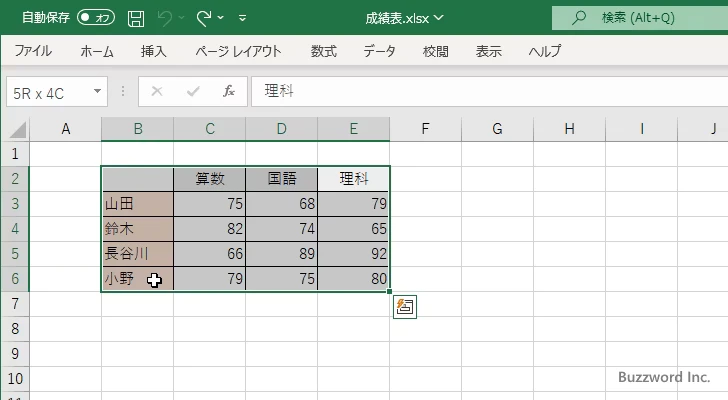The image size is (728, 400).
Task: Click in the formula bar showing 理科
Action: (x=480, y=91)
